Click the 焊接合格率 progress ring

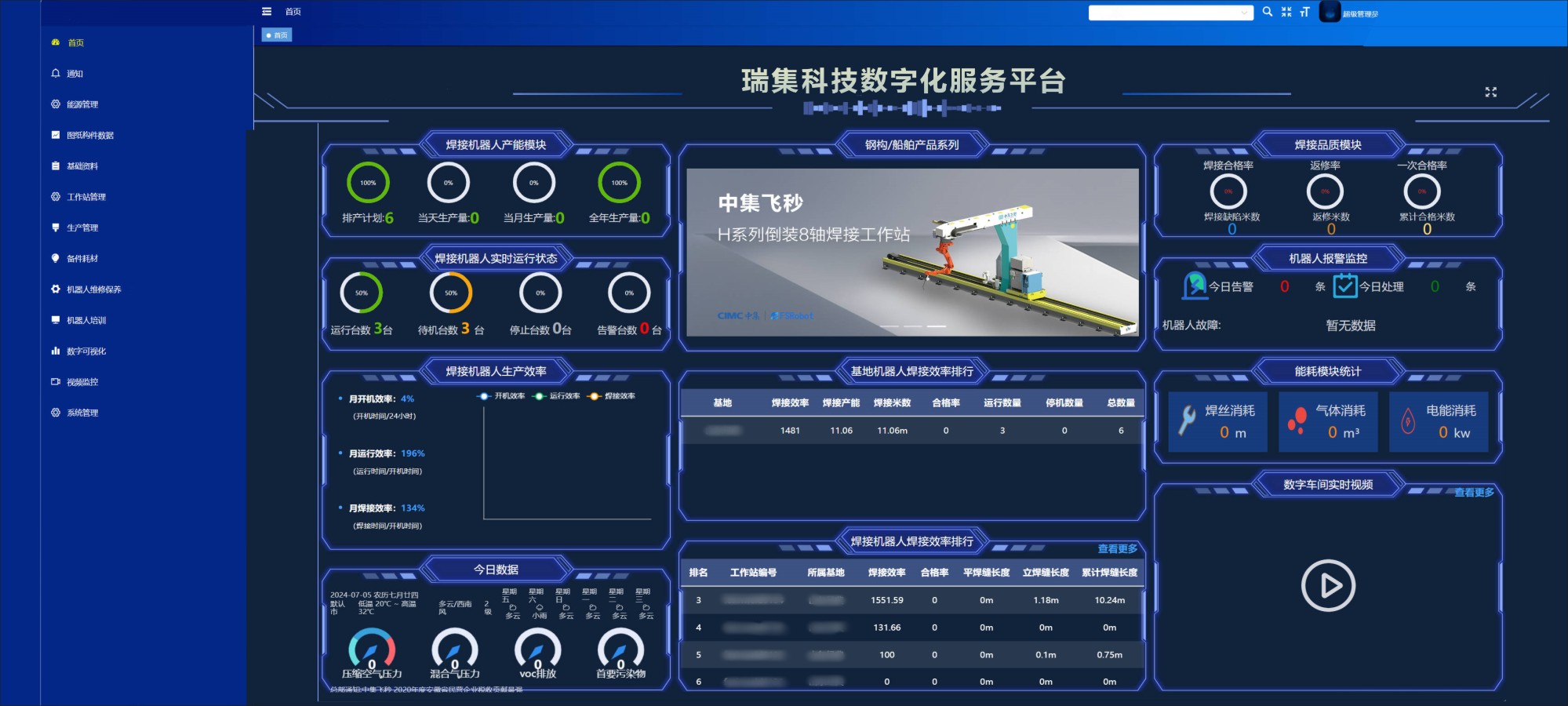click(1228, 191)
